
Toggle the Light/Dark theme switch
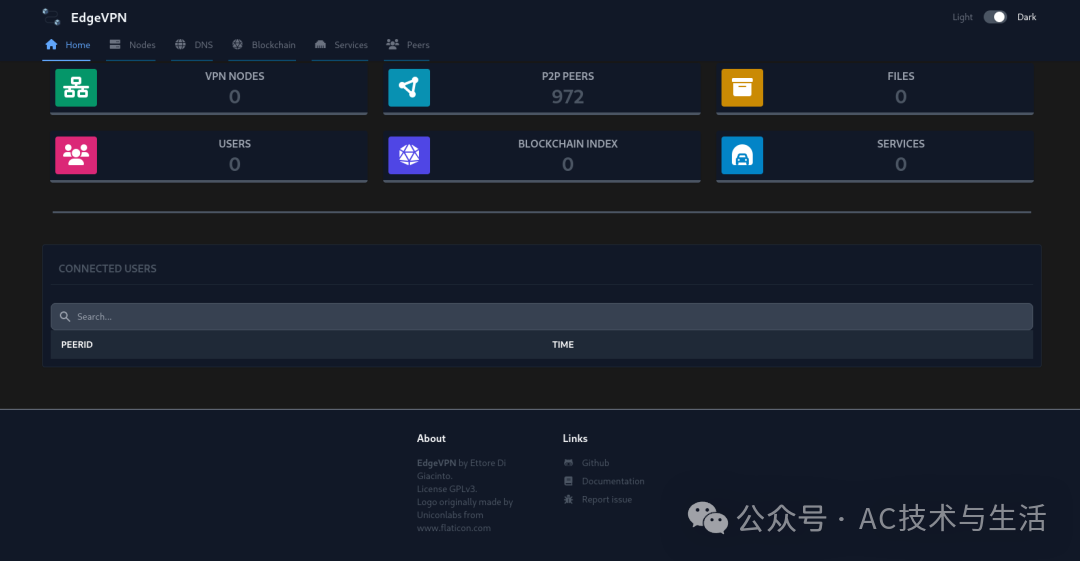[x=994, y=17]
